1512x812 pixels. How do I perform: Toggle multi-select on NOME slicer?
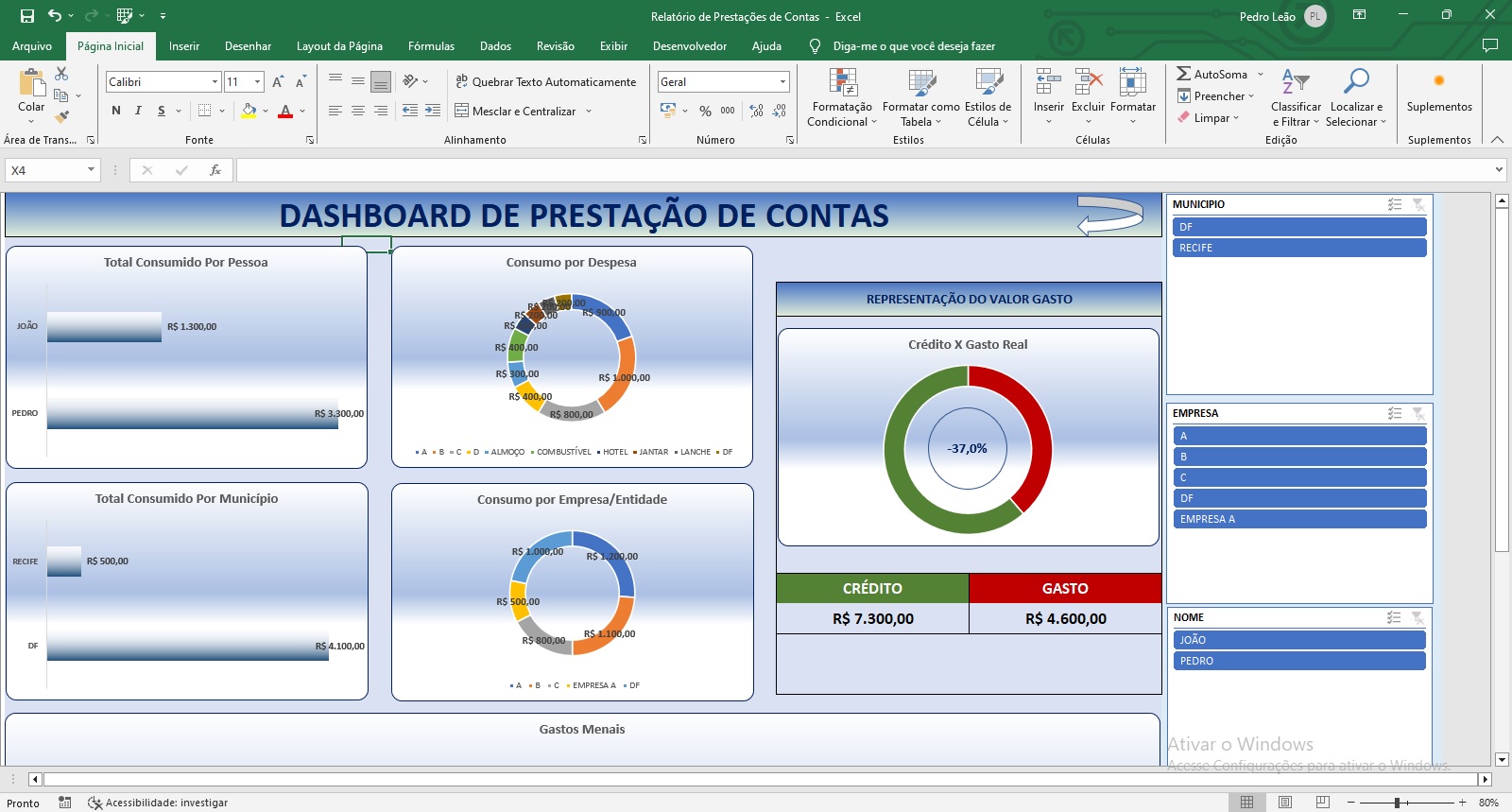tap(1394, 617)
